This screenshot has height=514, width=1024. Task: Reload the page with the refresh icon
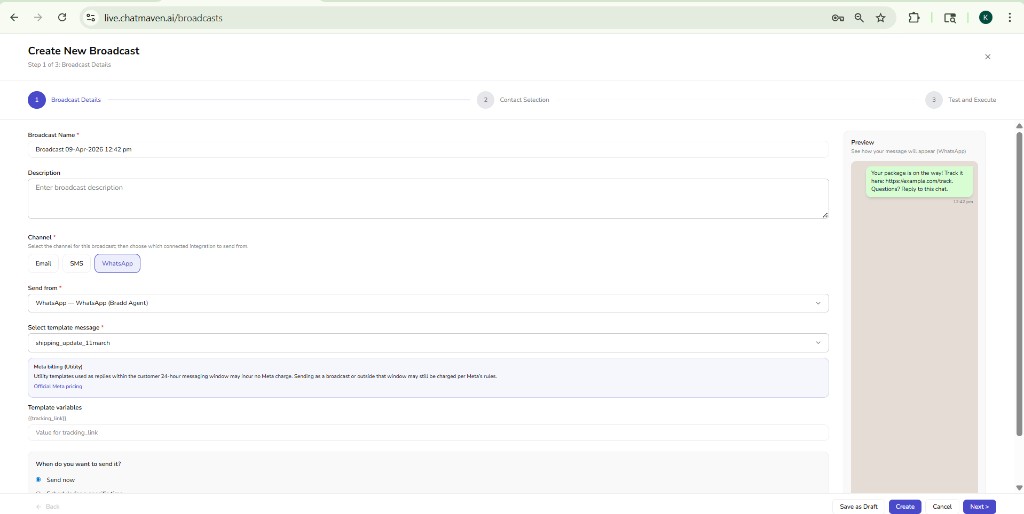click(62, 18)
